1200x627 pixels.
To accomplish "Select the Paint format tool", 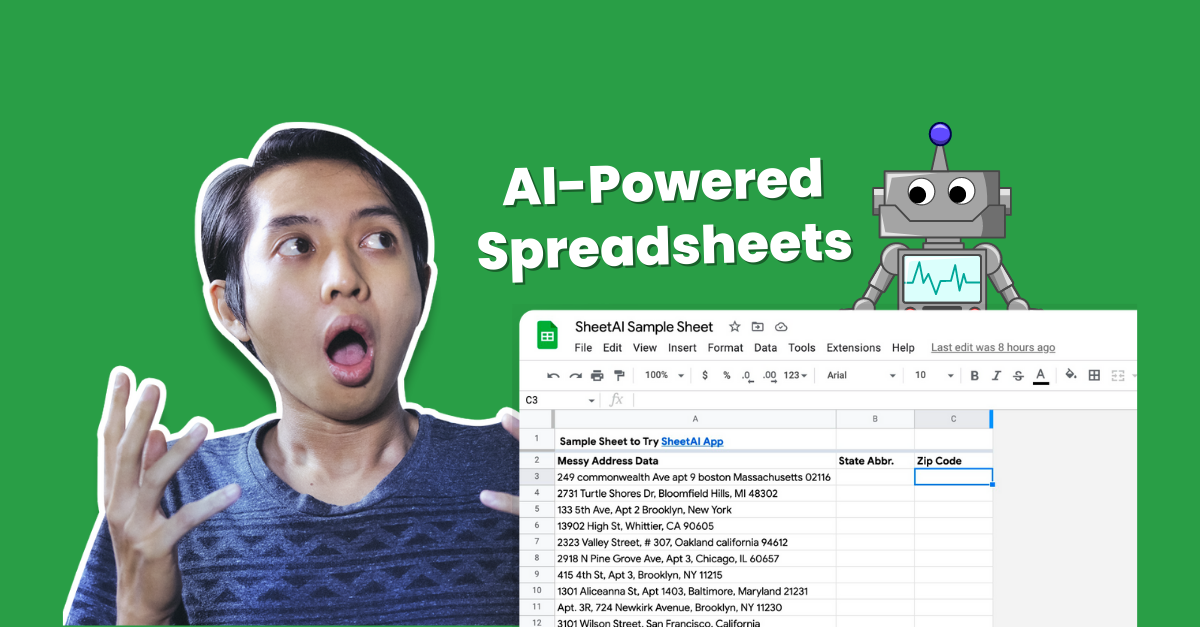I will tap(619, 376).
